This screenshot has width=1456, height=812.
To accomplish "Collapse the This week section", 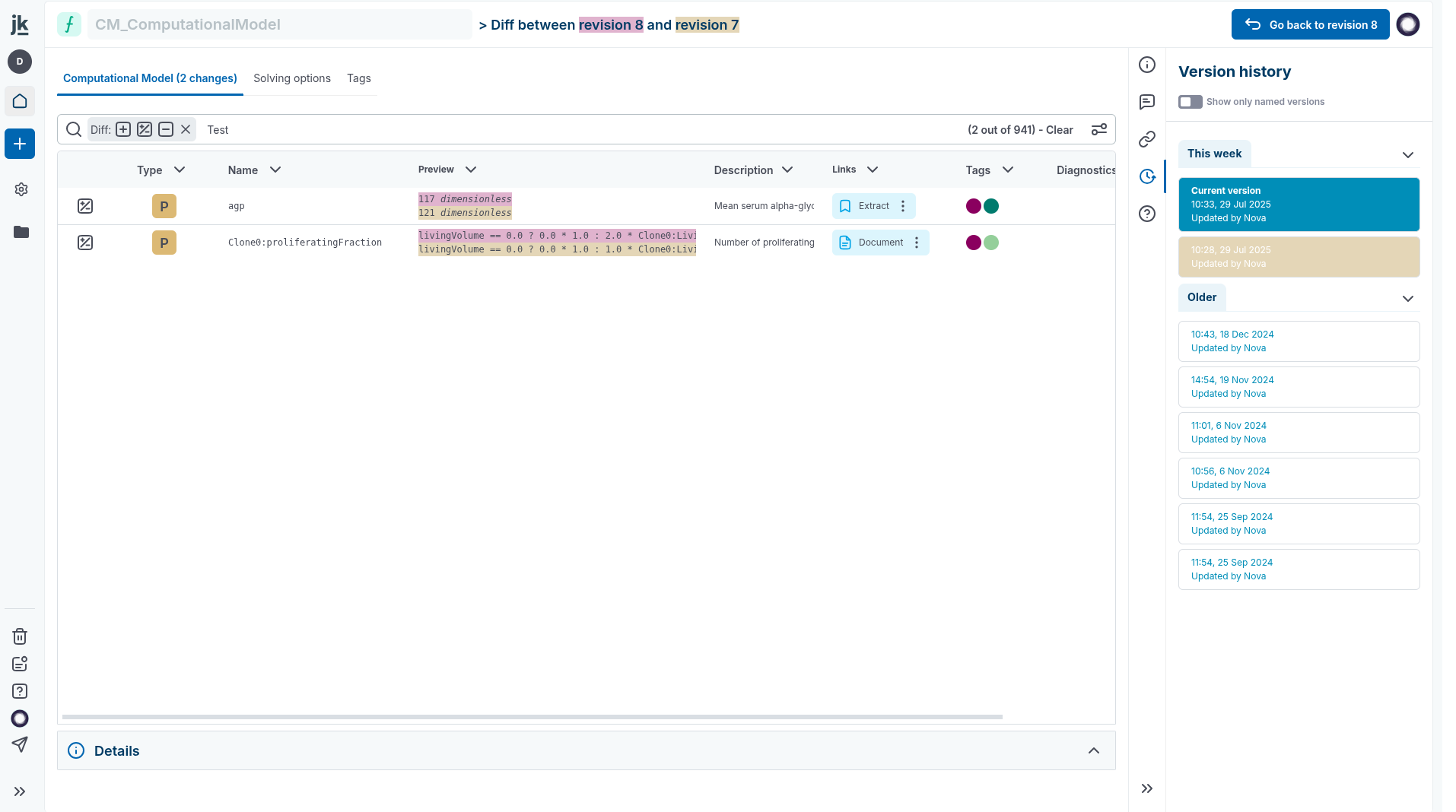I will pos(1408,154).
